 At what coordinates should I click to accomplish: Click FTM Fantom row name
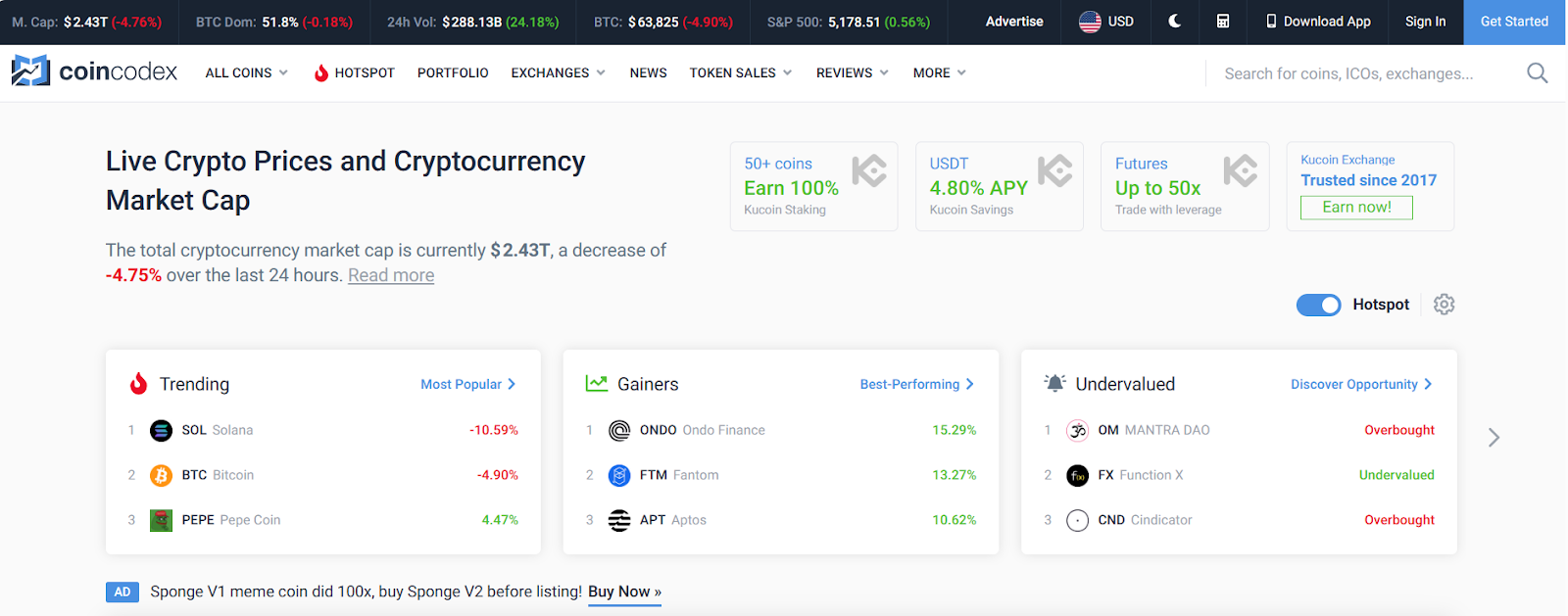[679, 475]
